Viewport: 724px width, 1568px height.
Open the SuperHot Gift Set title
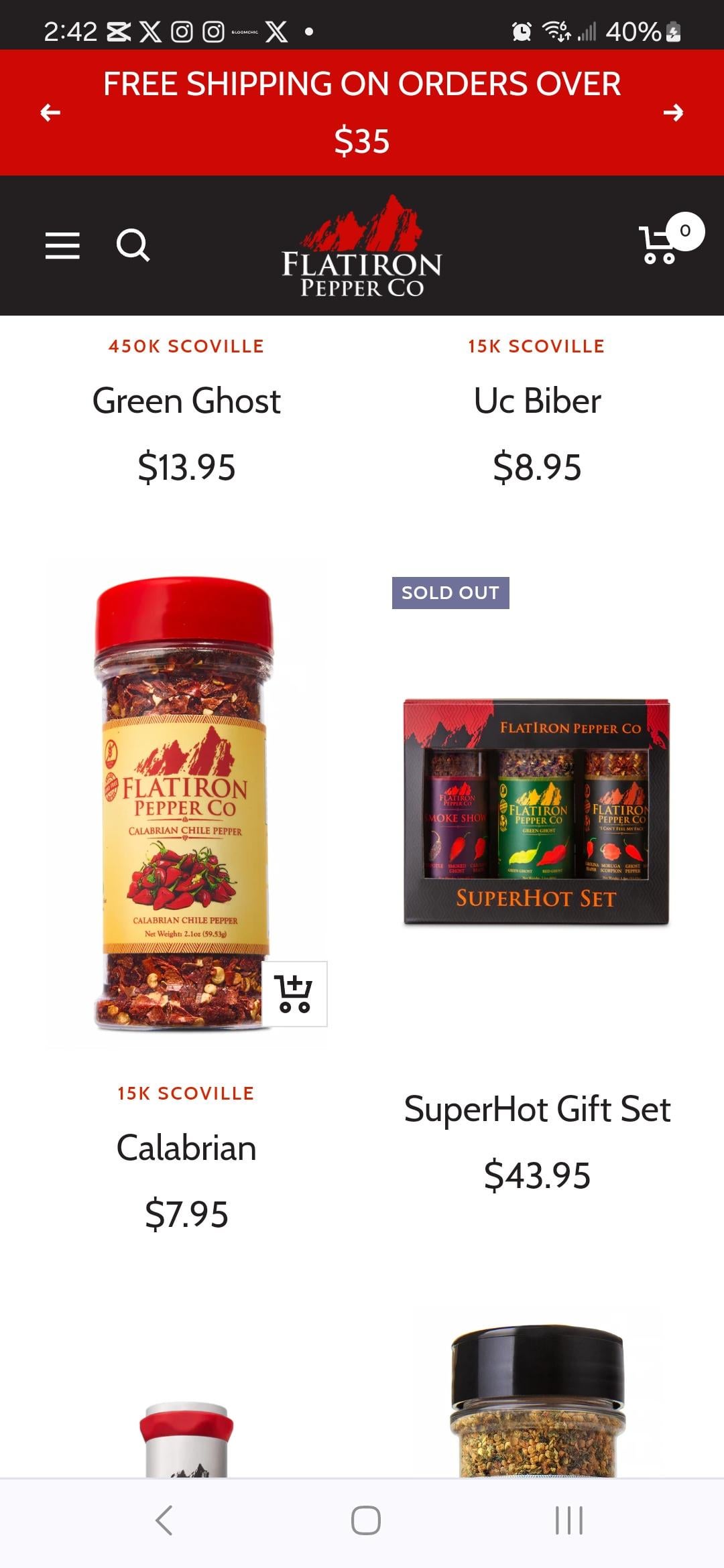pyautogui.click(x=537, y=1109)
